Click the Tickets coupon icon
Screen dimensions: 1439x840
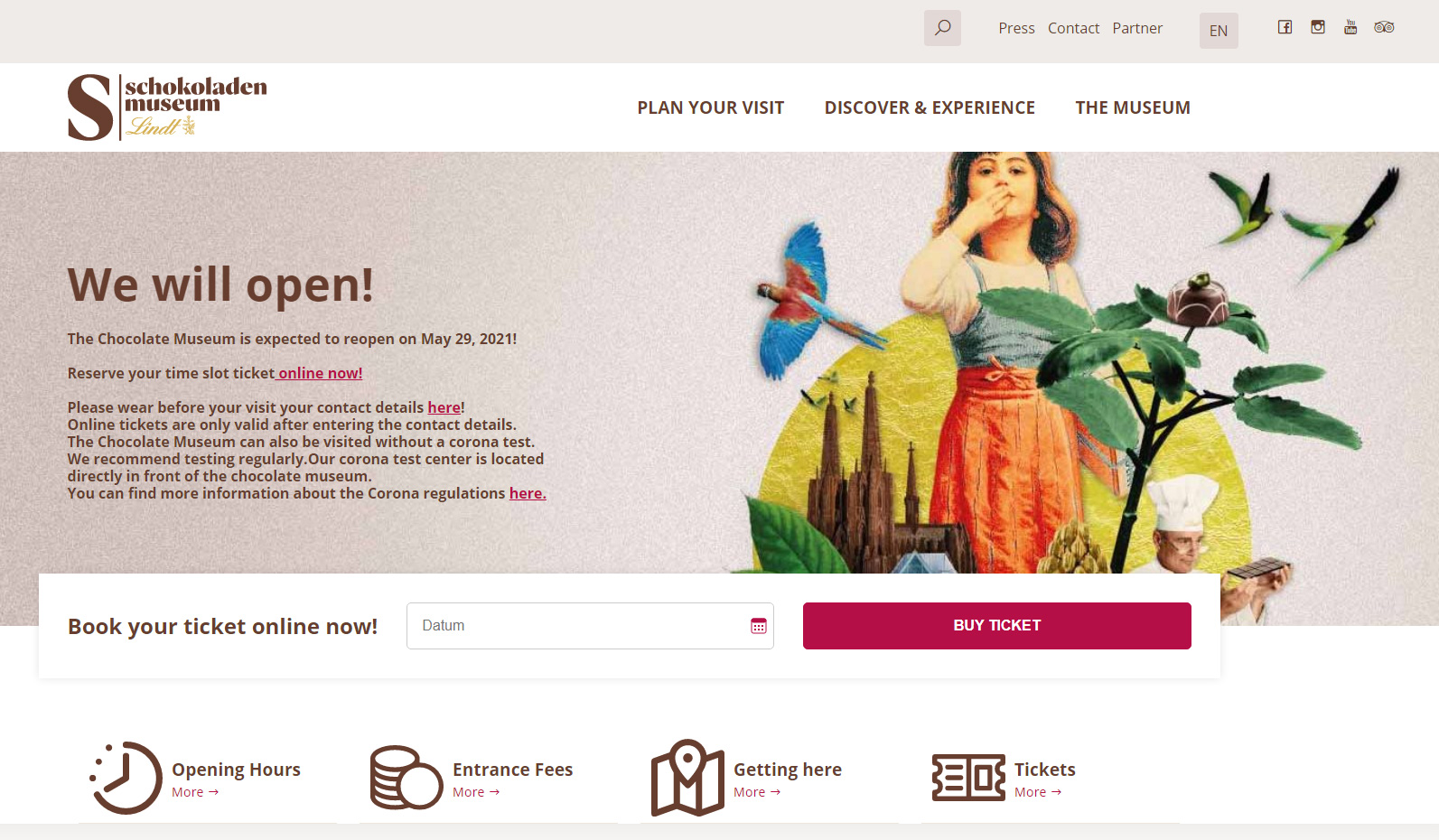click(x=968, y=778)
